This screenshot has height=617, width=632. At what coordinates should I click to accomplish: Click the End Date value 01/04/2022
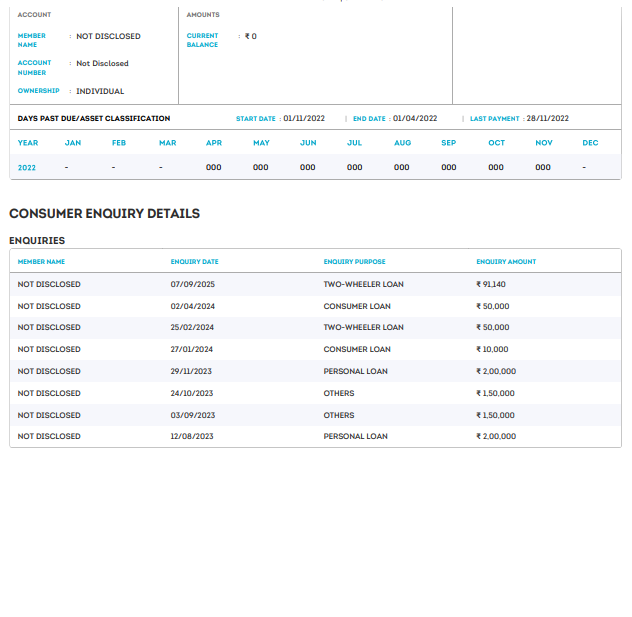point(415,119)
